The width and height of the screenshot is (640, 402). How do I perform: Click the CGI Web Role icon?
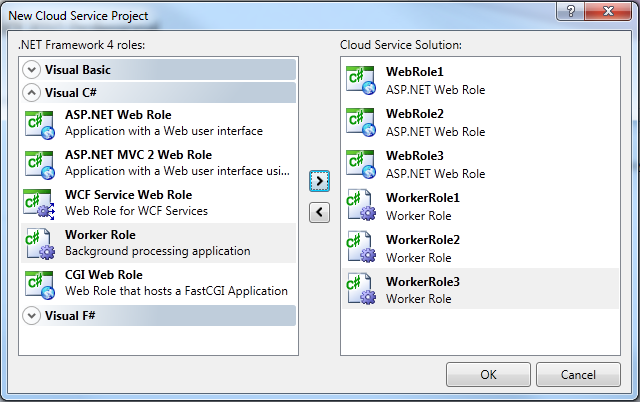[x=39, y=282]
